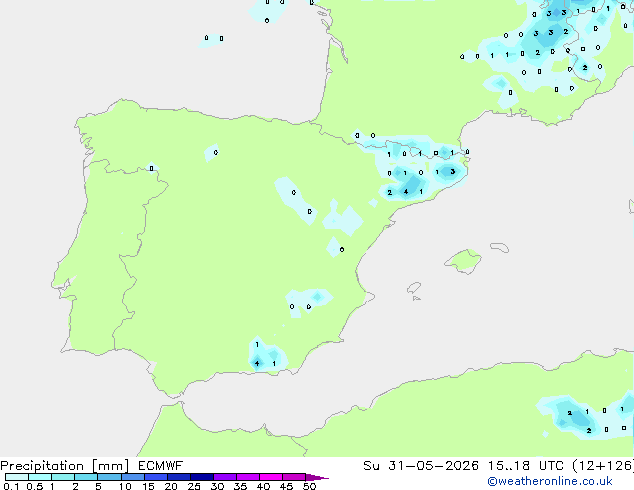634x490 pixels.
Task: Select the purple 30–35 mm legend swatch
Action: tap(225, 477)
